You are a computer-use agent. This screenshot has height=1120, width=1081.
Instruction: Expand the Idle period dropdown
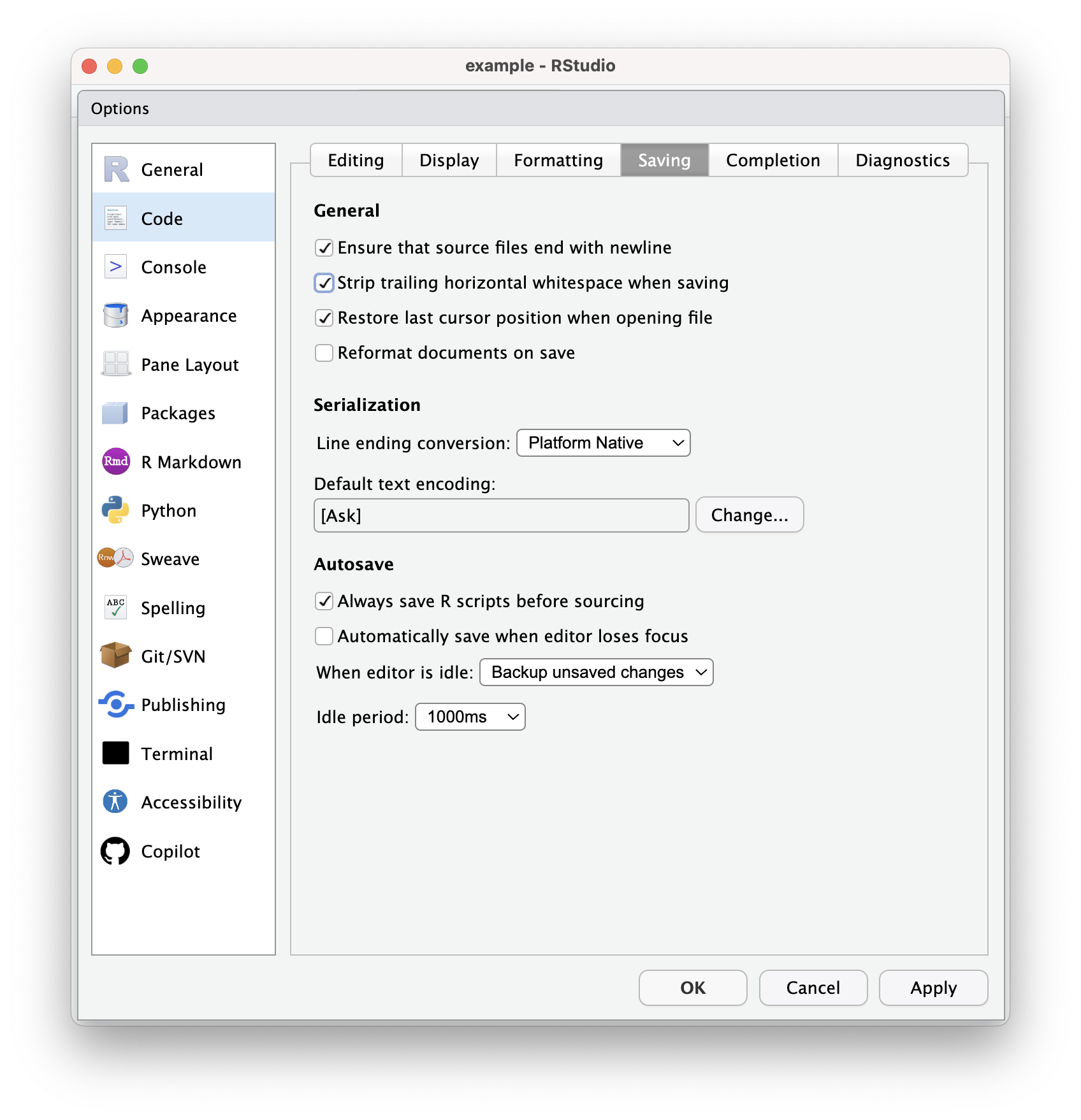tap(470, 717)
